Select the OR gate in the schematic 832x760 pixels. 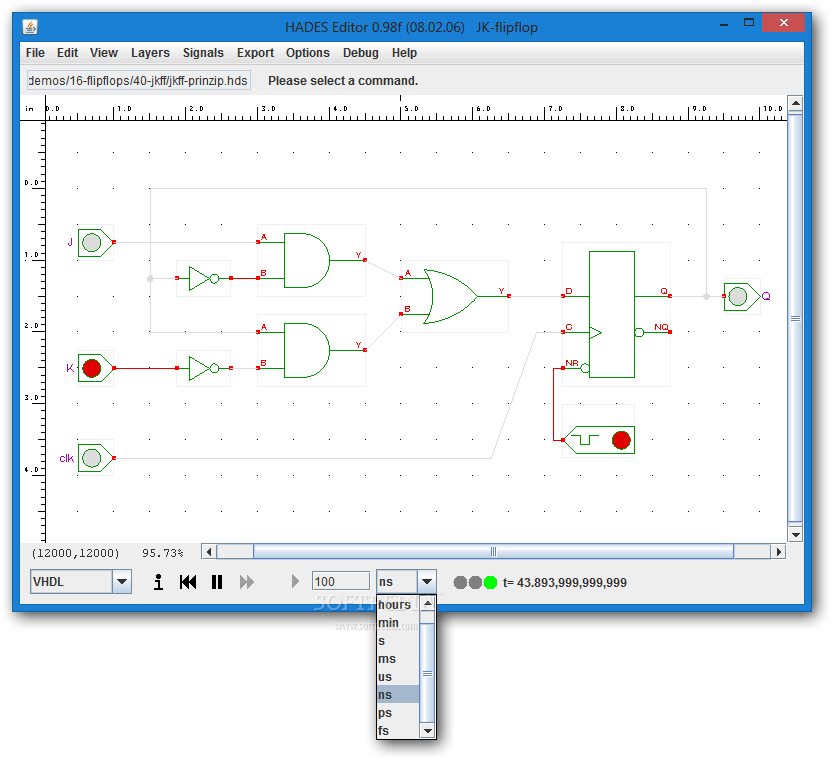(450, 296)
